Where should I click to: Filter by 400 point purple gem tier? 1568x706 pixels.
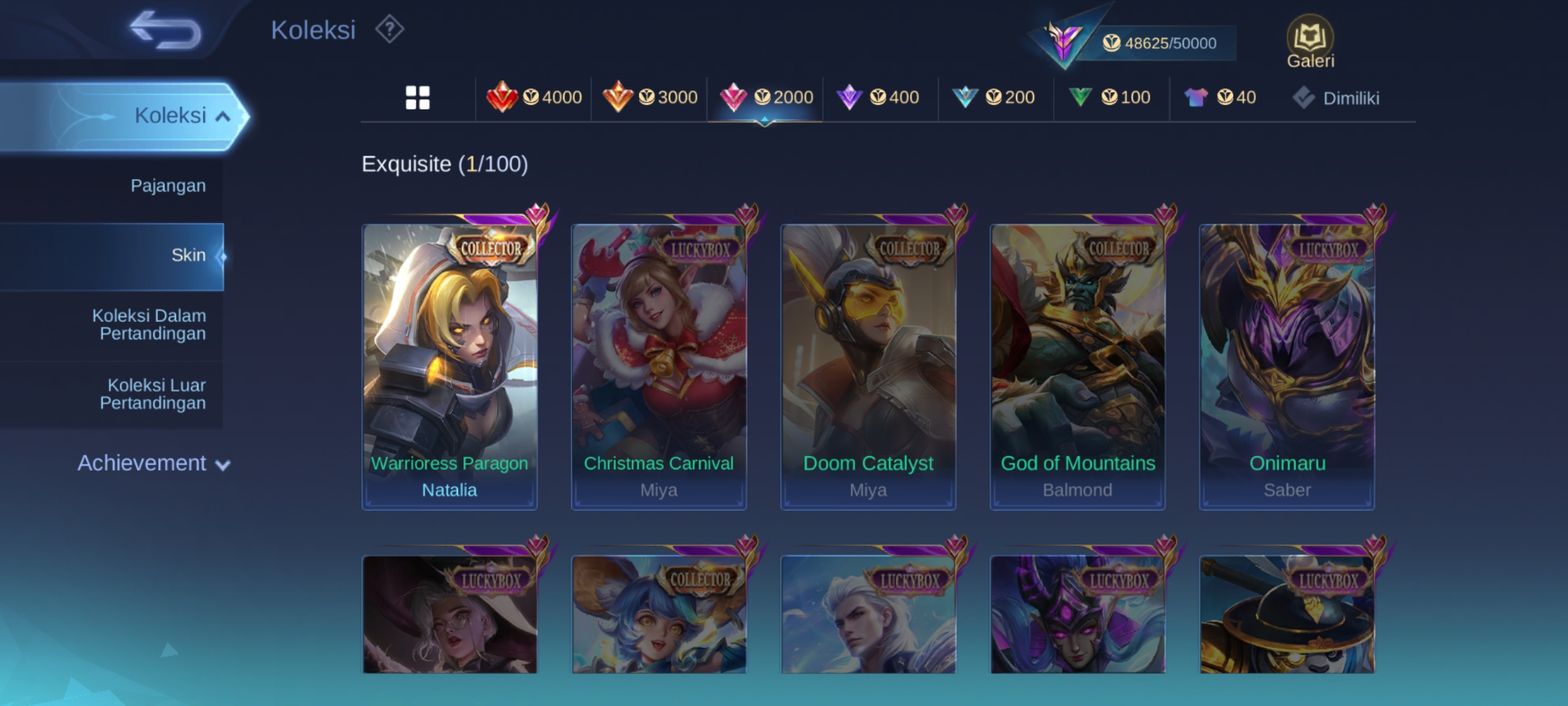click(x=878, y=97)
